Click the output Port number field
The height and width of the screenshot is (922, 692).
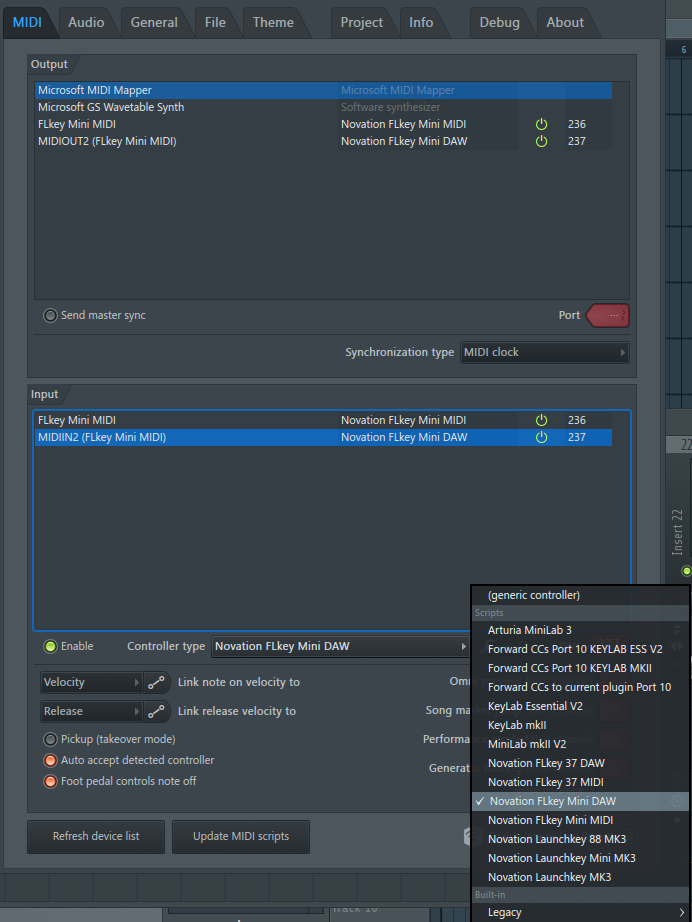[609, 315]
